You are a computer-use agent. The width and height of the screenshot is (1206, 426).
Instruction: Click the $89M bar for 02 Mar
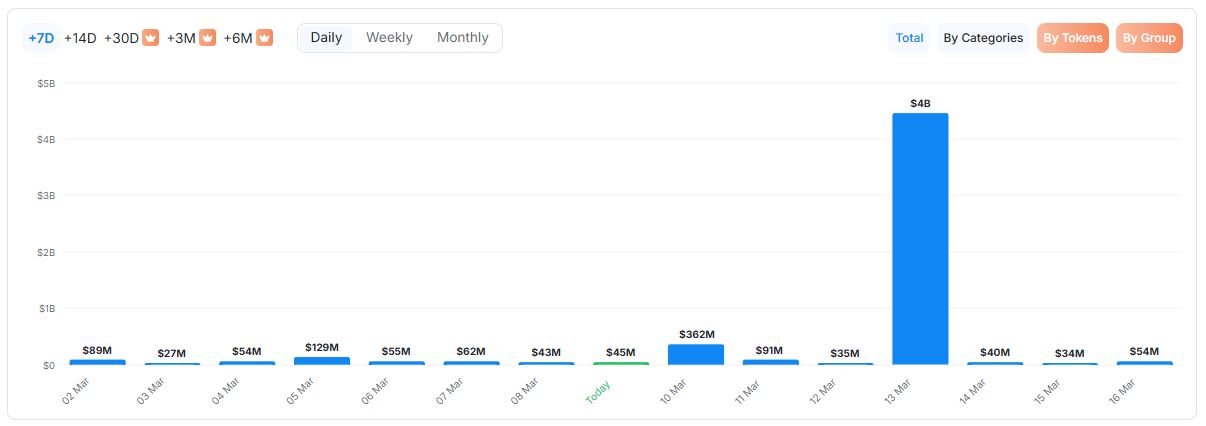pos(97,361)
